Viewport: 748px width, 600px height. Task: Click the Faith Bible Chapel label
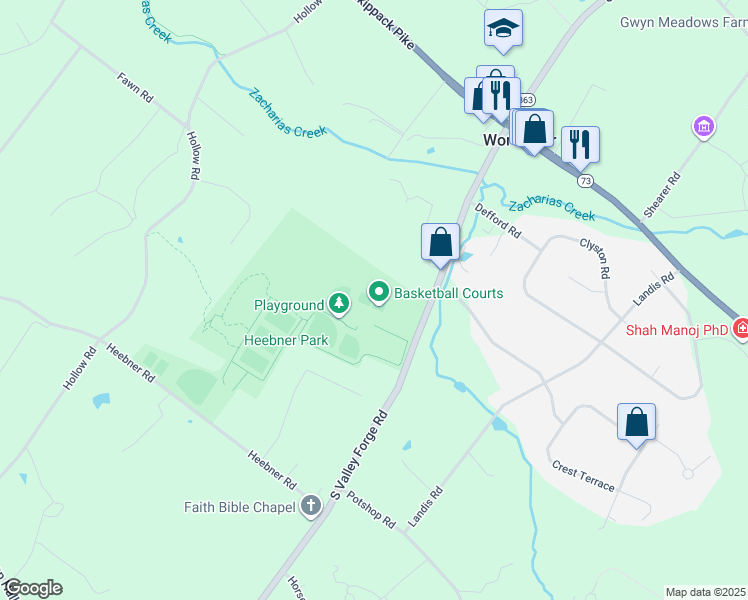pos(240,507)
